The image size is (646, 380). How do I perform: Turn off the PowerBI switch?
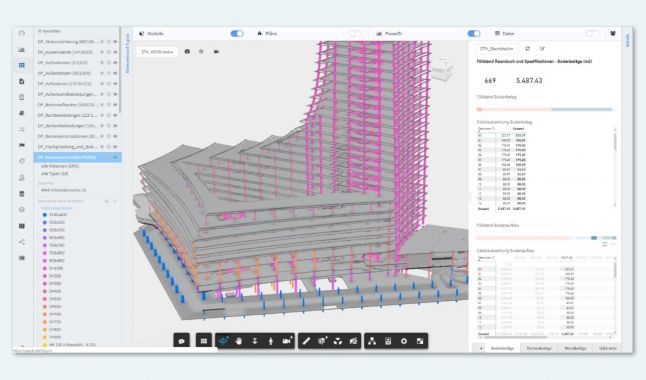click(x=474, y=33)
